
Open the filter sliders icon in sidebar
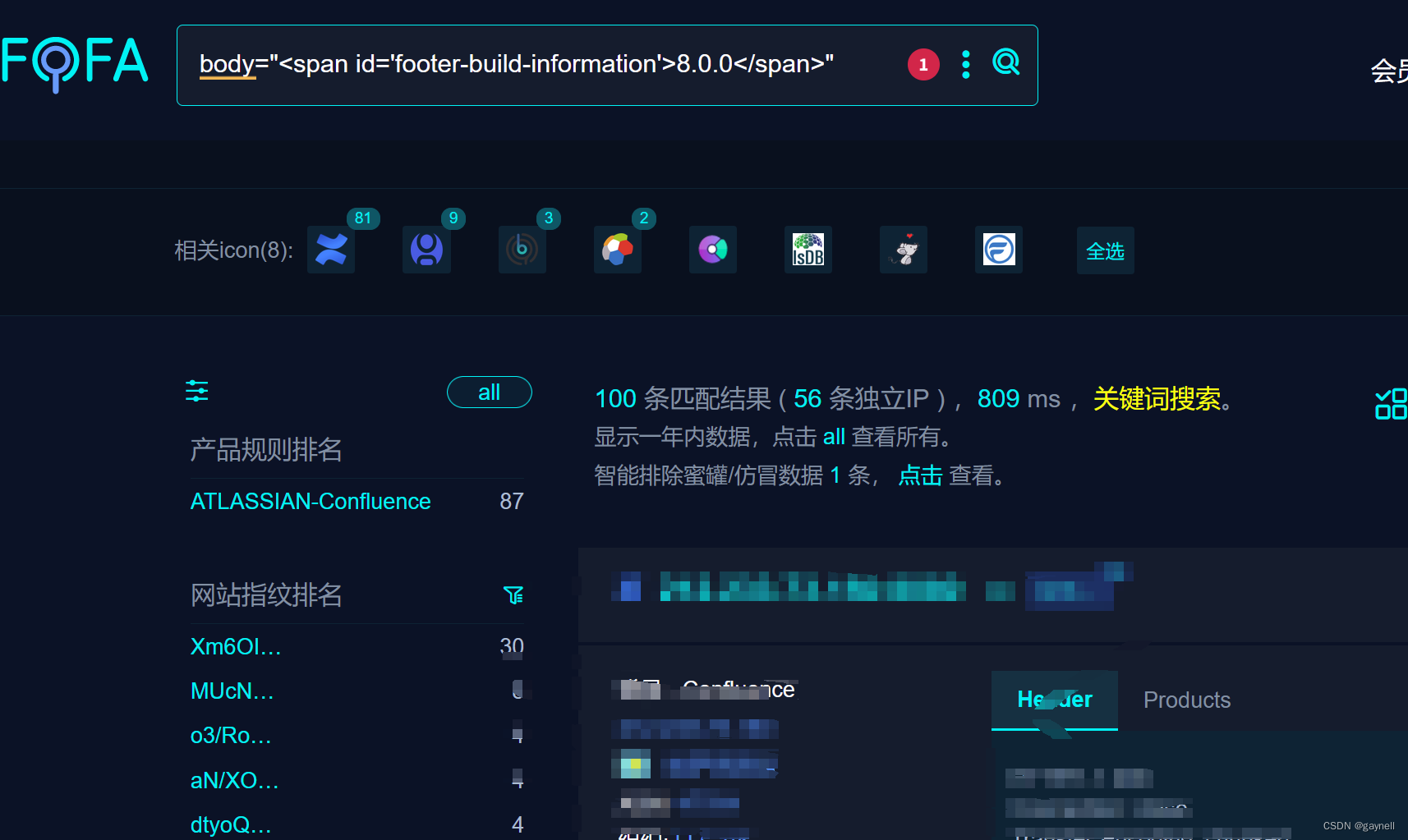point(197,391)
